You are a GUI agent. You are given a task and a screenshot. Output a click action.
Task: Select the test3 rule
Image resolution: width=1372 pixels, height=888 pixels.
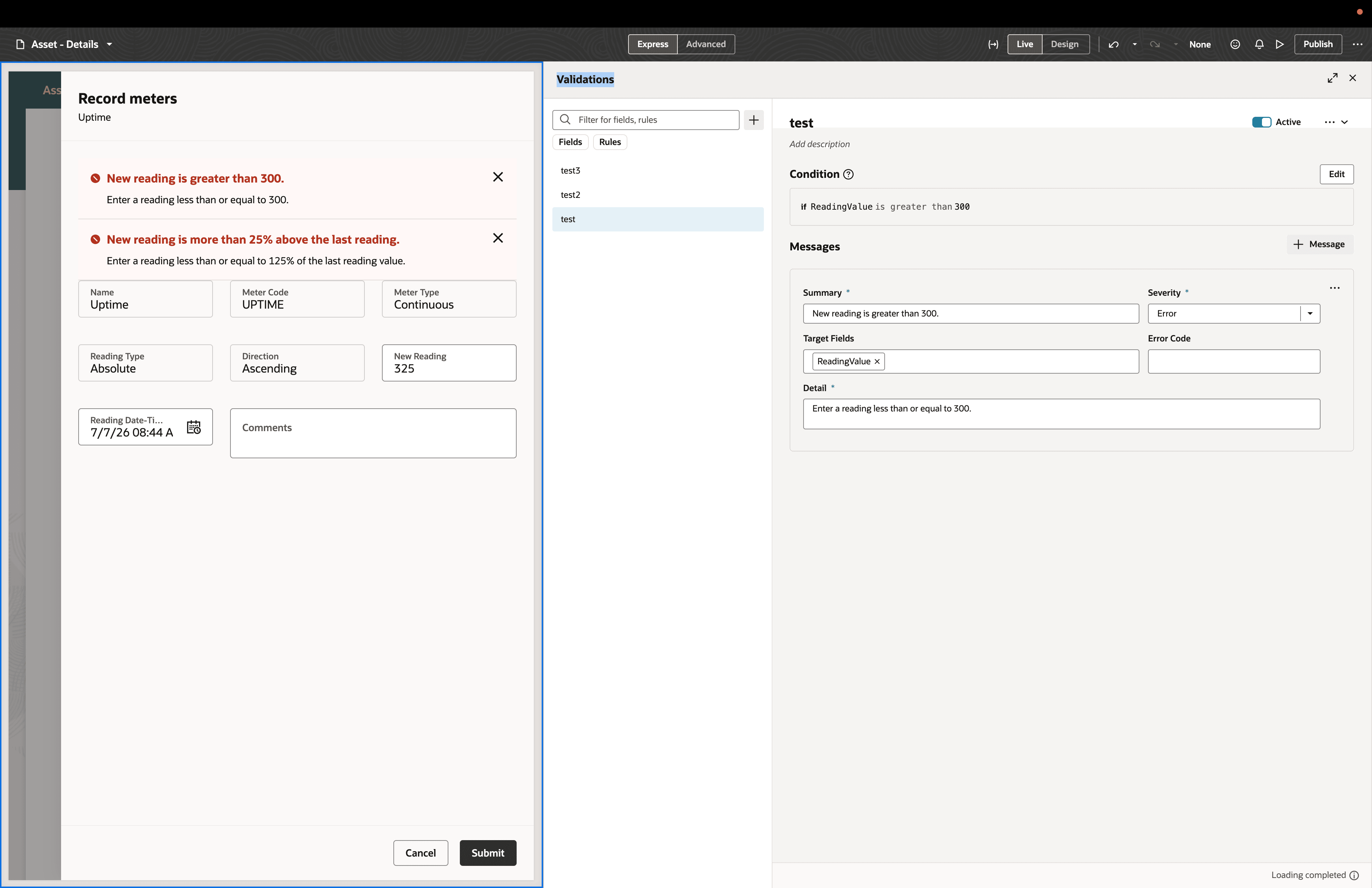pyautogui.click(x=658, y=171)
